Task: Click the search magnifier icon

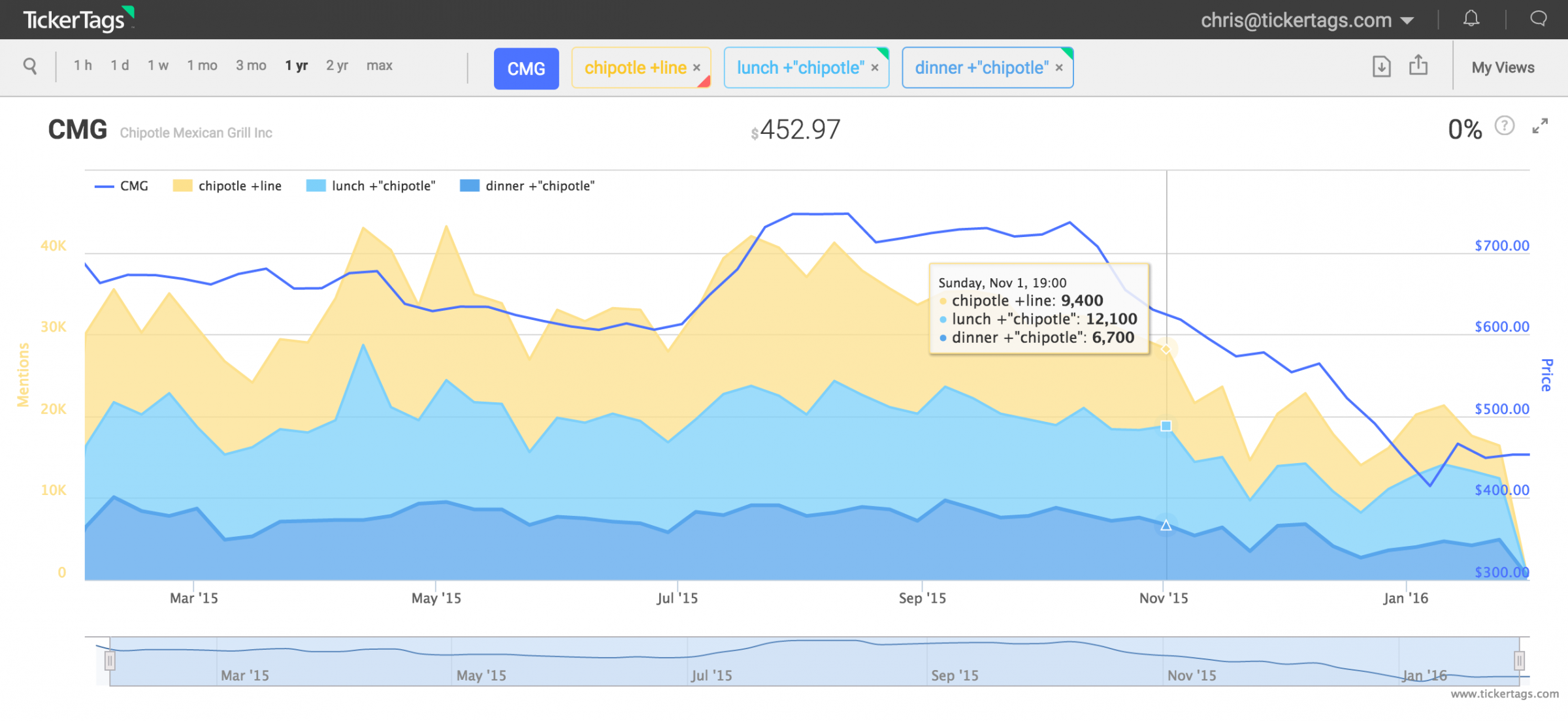Action: (x=30, y=66)
